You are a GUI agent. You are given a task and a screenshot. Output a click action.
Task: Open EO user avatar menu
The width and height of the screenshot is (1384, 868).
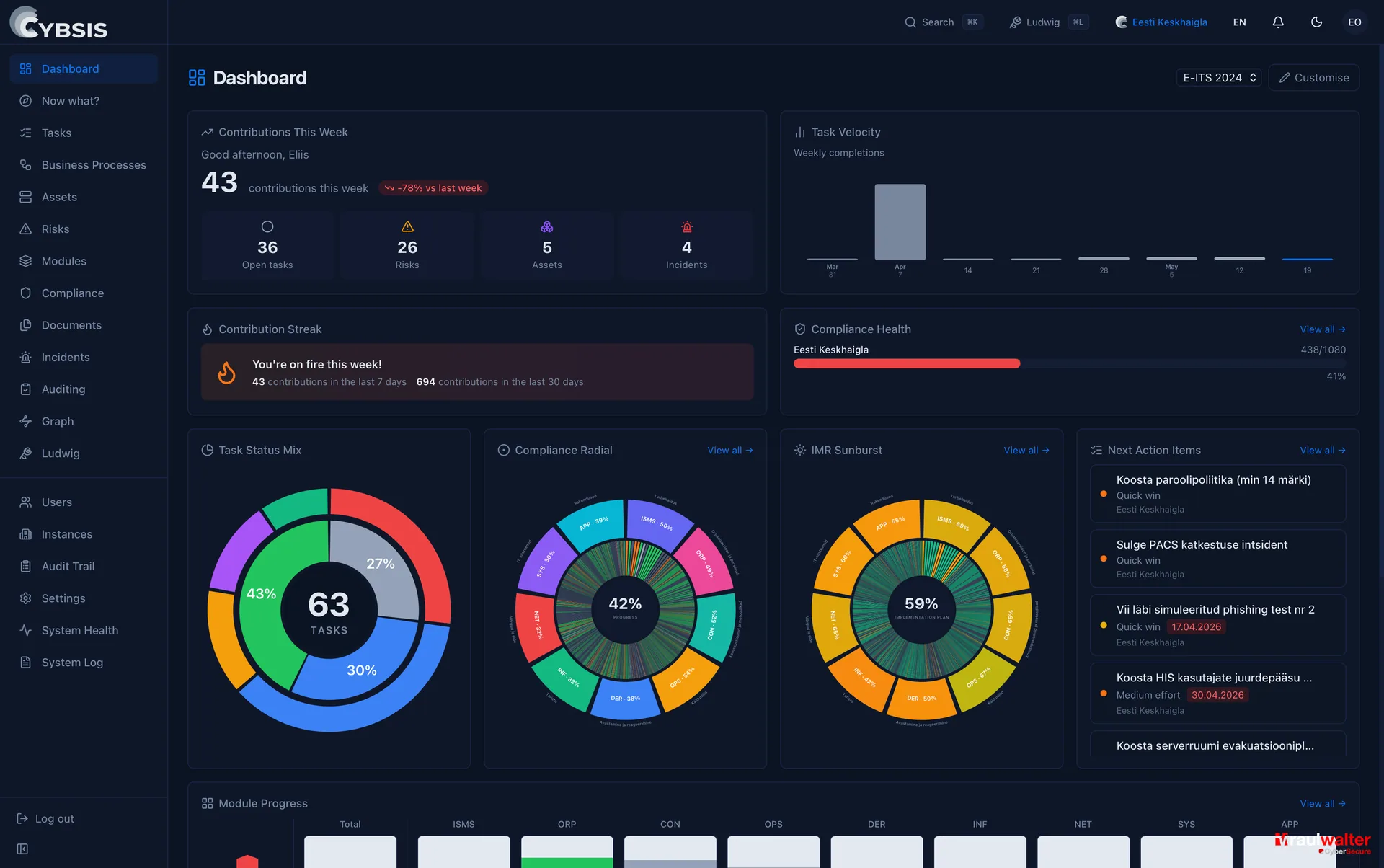[x=1354, y=22]
